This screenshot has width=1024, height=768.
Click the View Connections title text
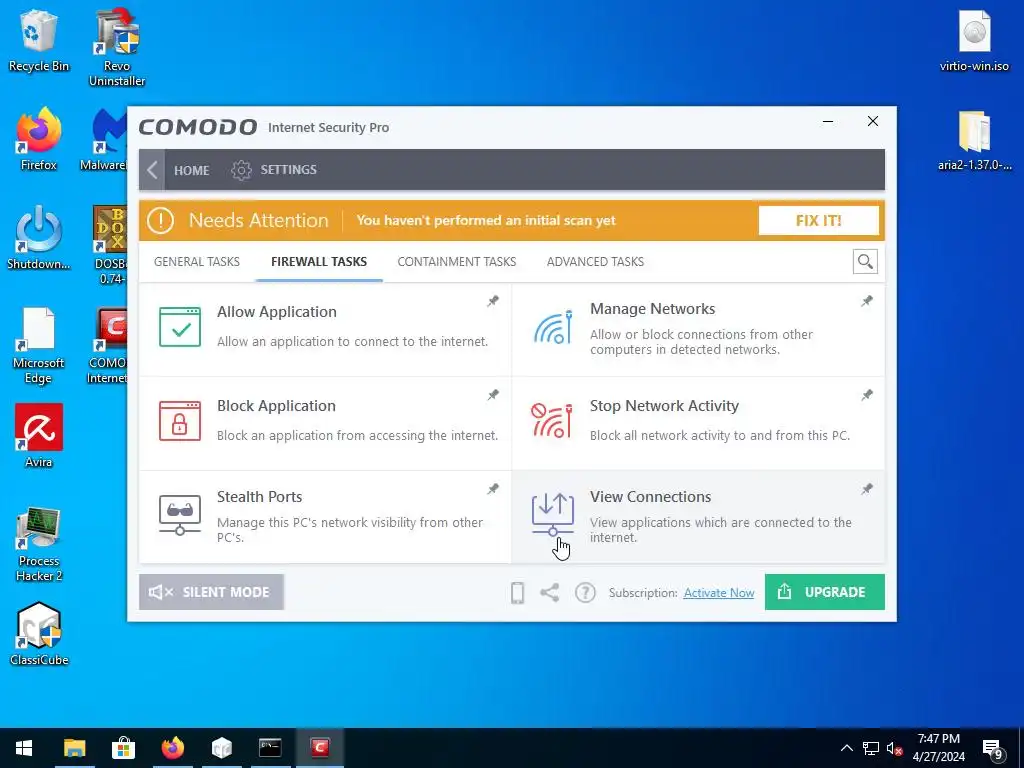point(650,497)
